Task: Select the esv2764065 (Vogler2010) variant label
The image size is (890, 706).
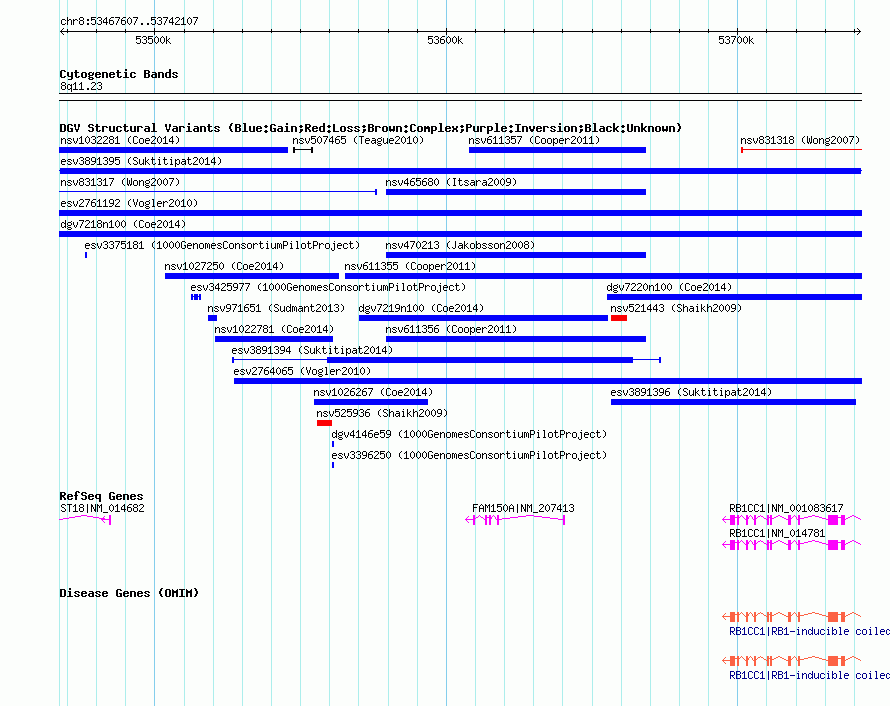Action: (302, 371)
